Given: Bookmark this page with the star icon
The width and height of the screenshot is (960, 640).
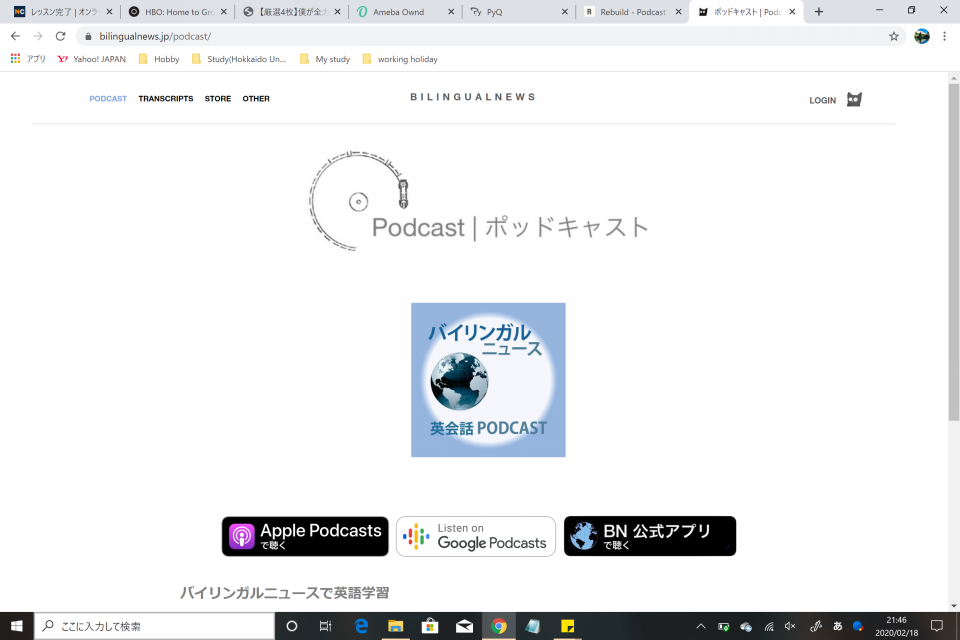Looking at the screenshot, I should (894, 36).
